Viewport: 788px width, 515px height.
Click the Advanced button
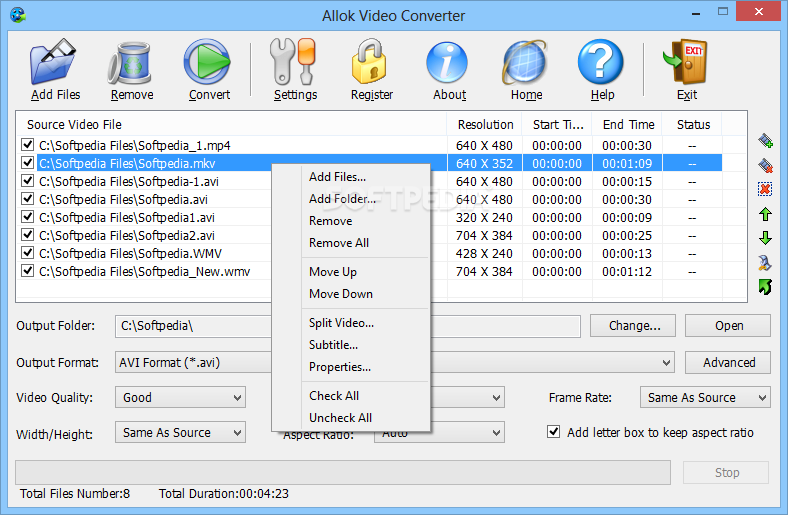pyautogui.click(x=728, y=362)
